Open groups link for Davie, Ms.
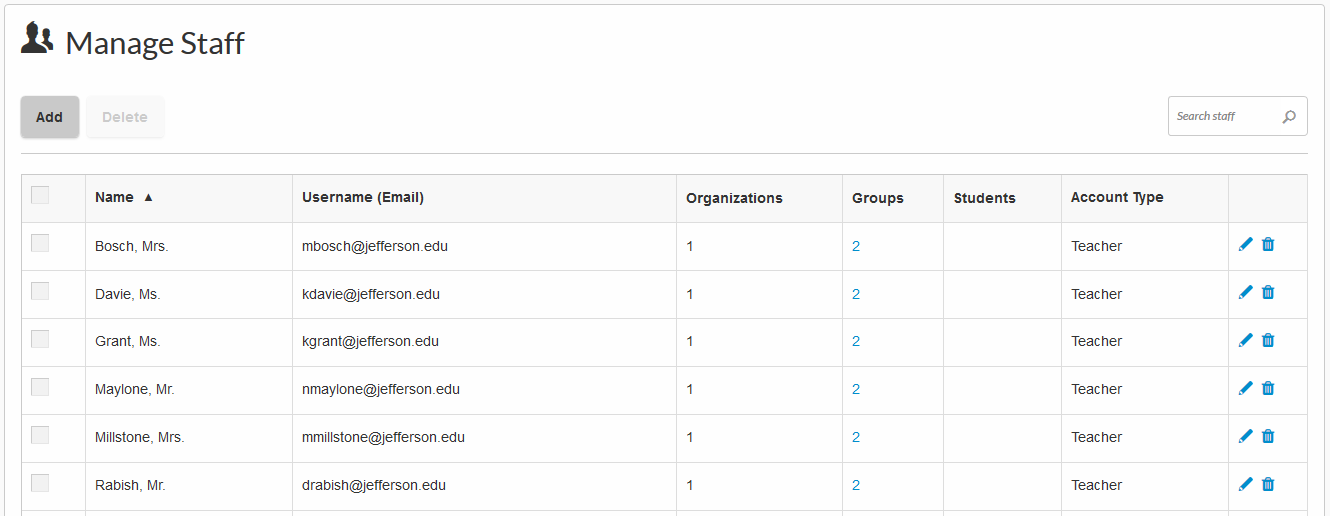This screenshot has height=516, width=1330. 856,294
